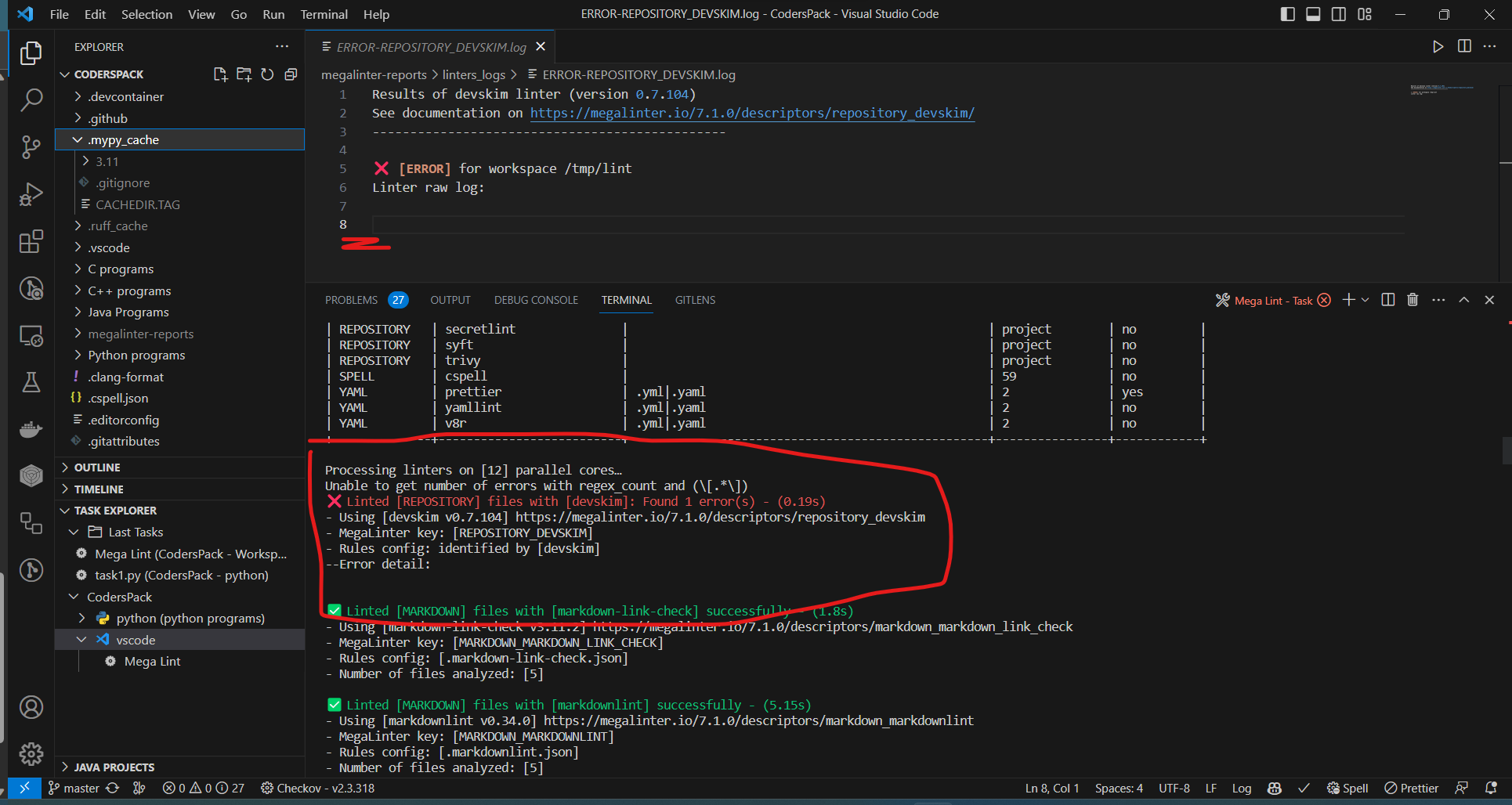Viewport: 1512px width, 805px height.
Task: Collapse the TASK EXPLORER section
Action: [x=179, y=511]
